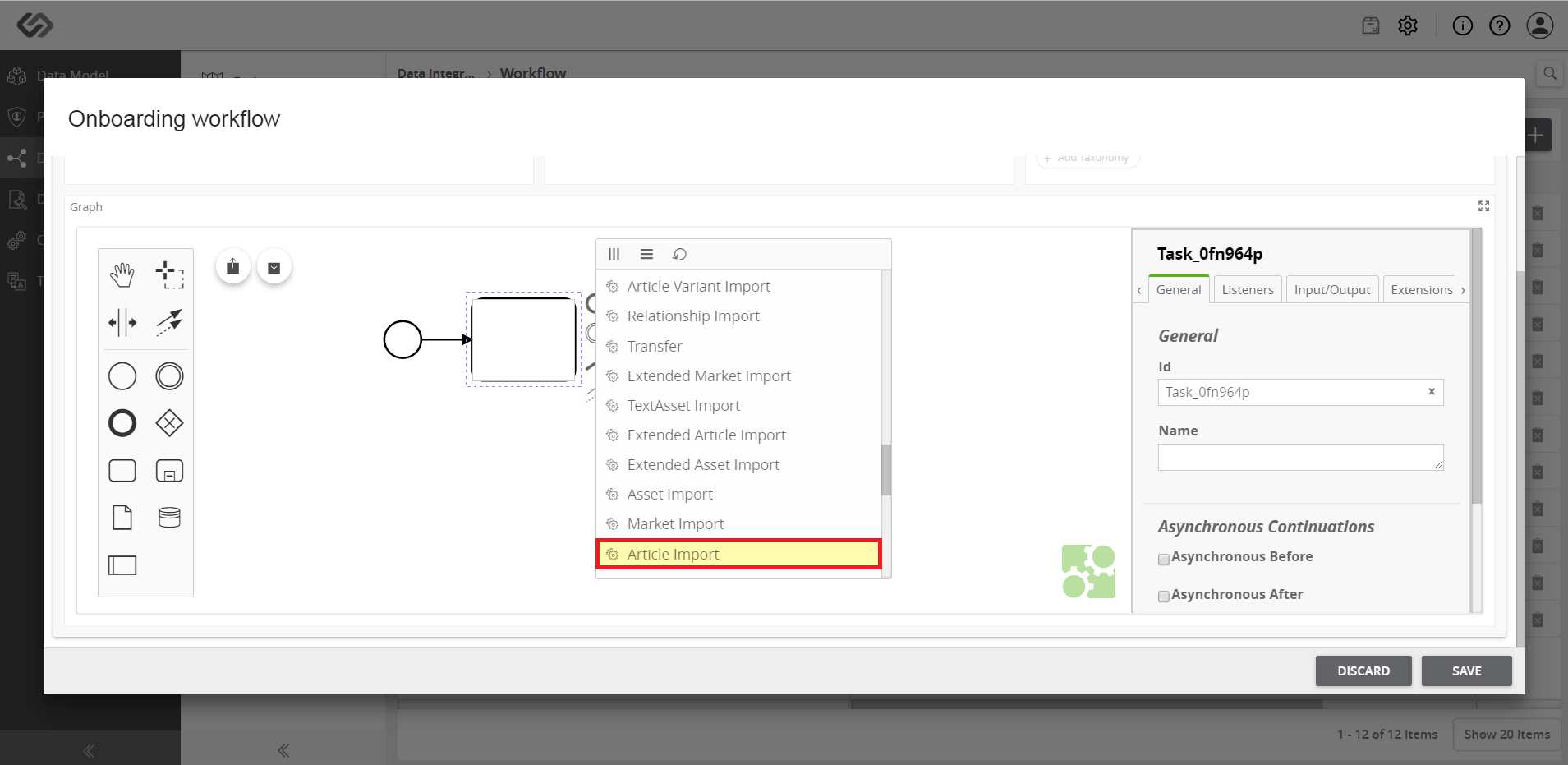Open the General properties tab
1568x765 pixels.
tap(1179, 289)
